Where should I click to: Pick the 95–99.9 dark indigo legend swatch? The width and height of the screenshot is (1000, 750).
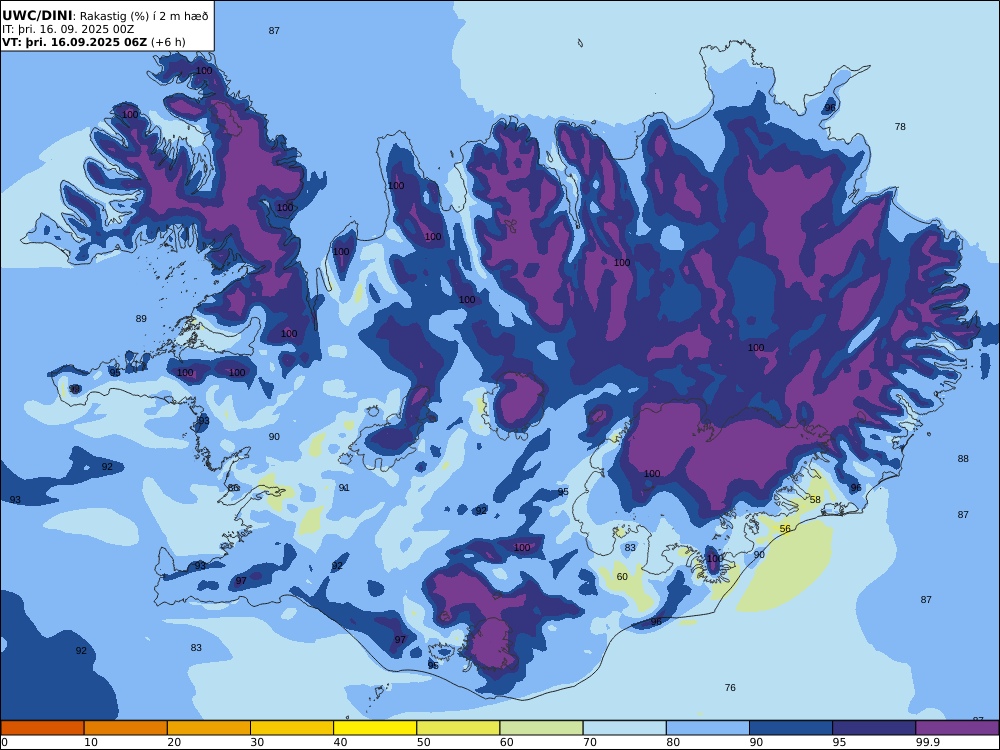[874, 728]
